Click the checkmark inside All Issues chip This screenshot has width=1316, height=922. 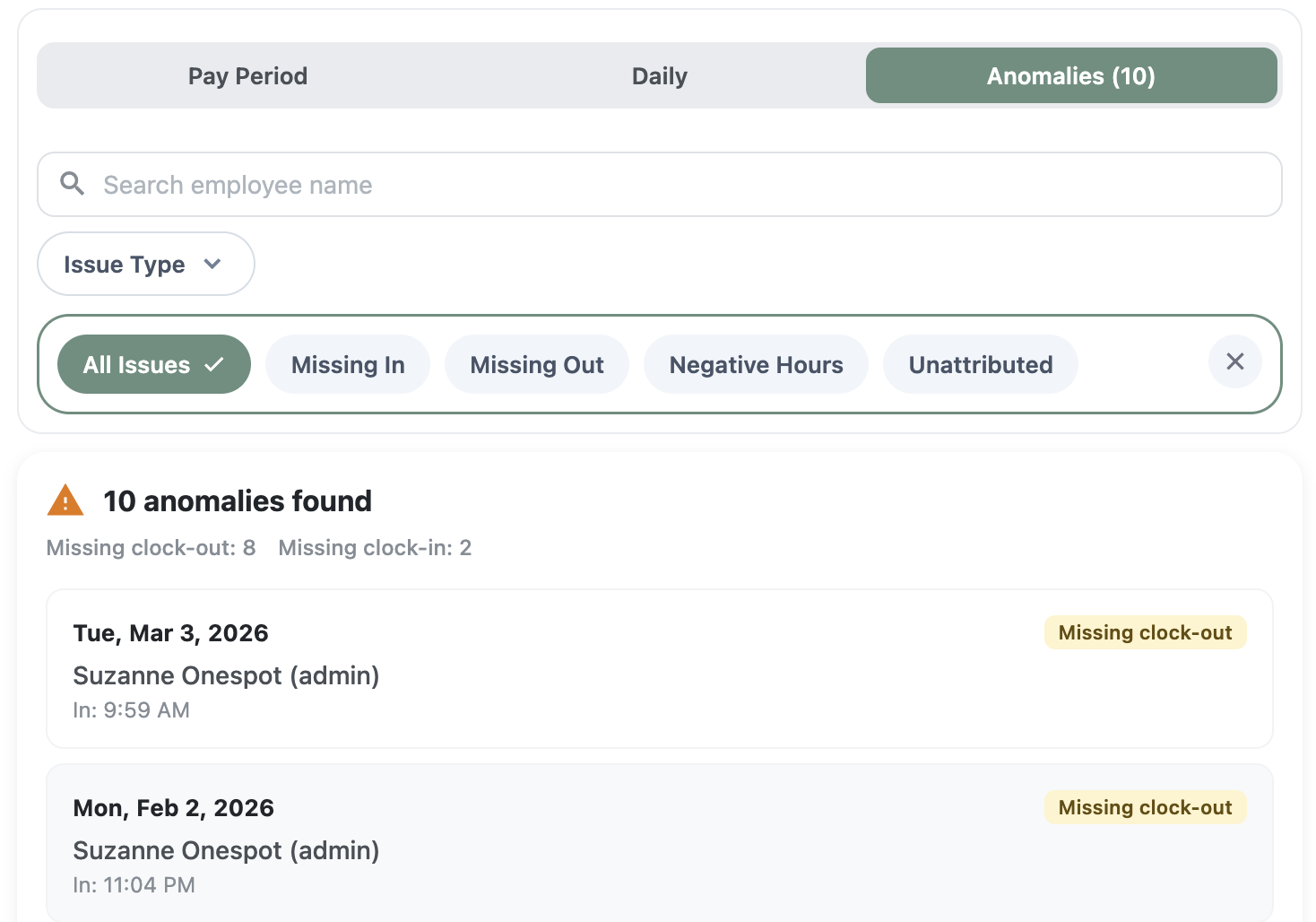(214, 364)
